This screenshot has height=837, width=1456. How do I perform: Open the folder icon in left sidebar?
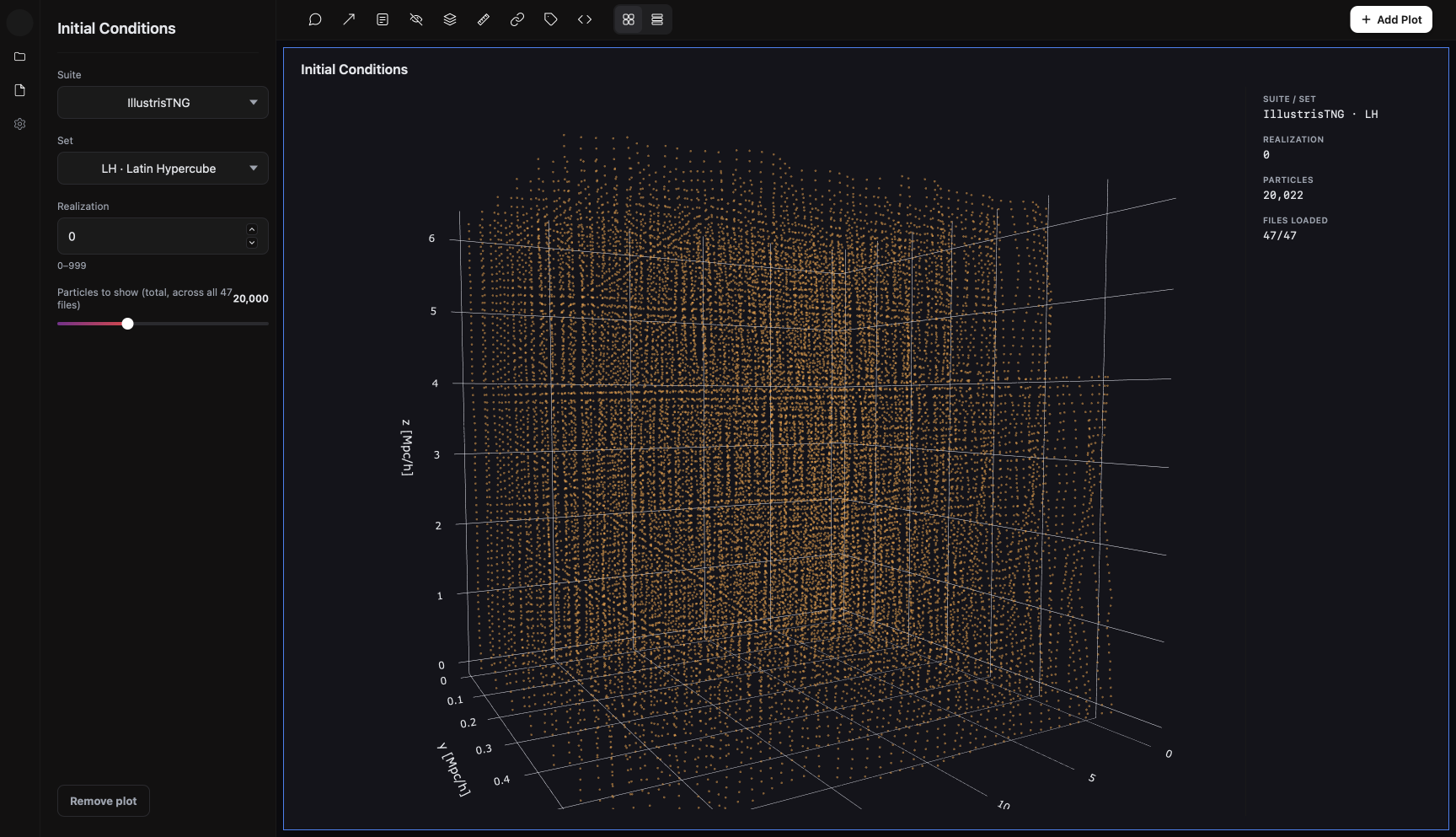pos(20,56)
